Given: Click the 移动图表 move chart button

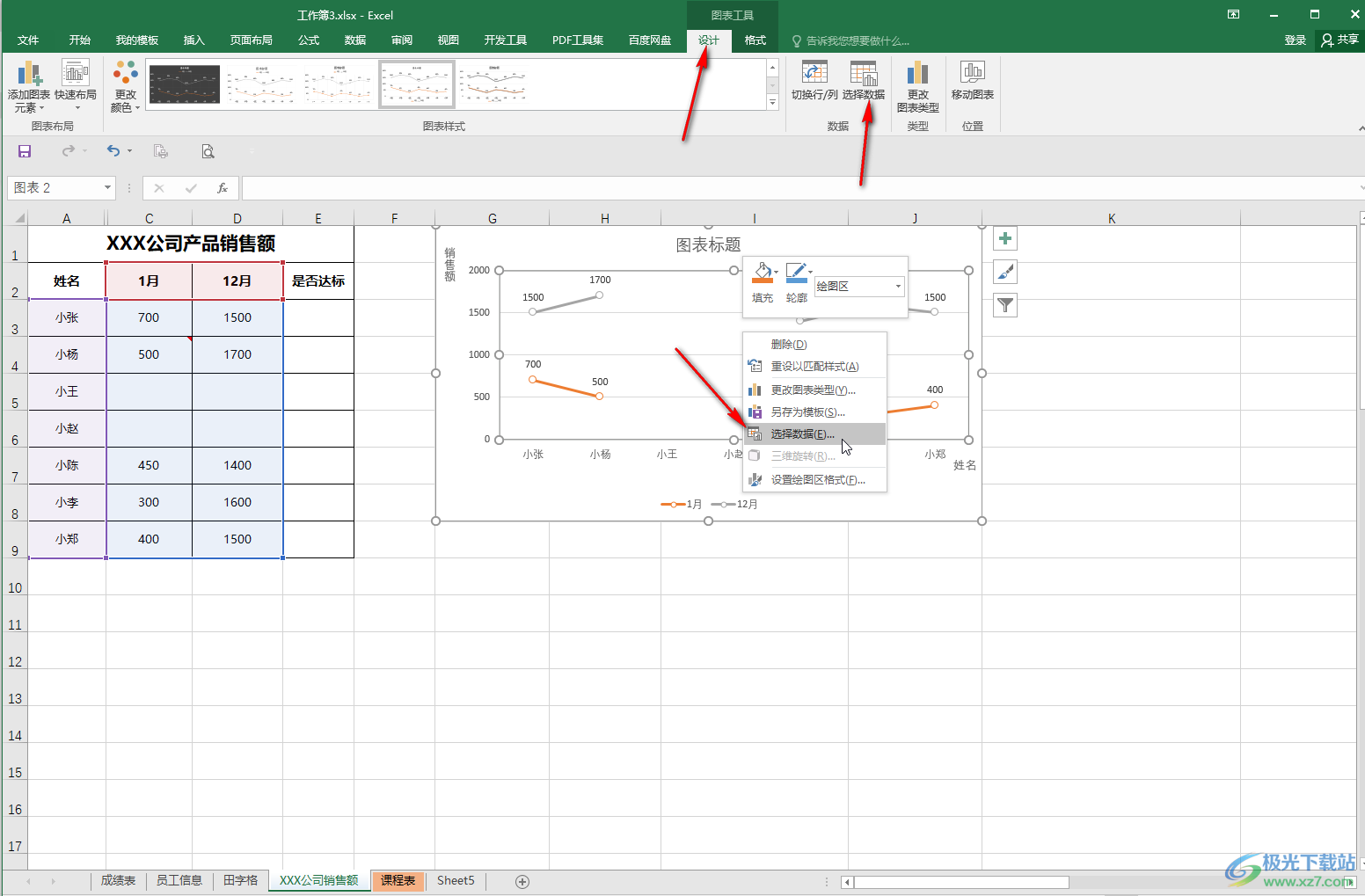Looking at the screenshot, I should point(972,81).
